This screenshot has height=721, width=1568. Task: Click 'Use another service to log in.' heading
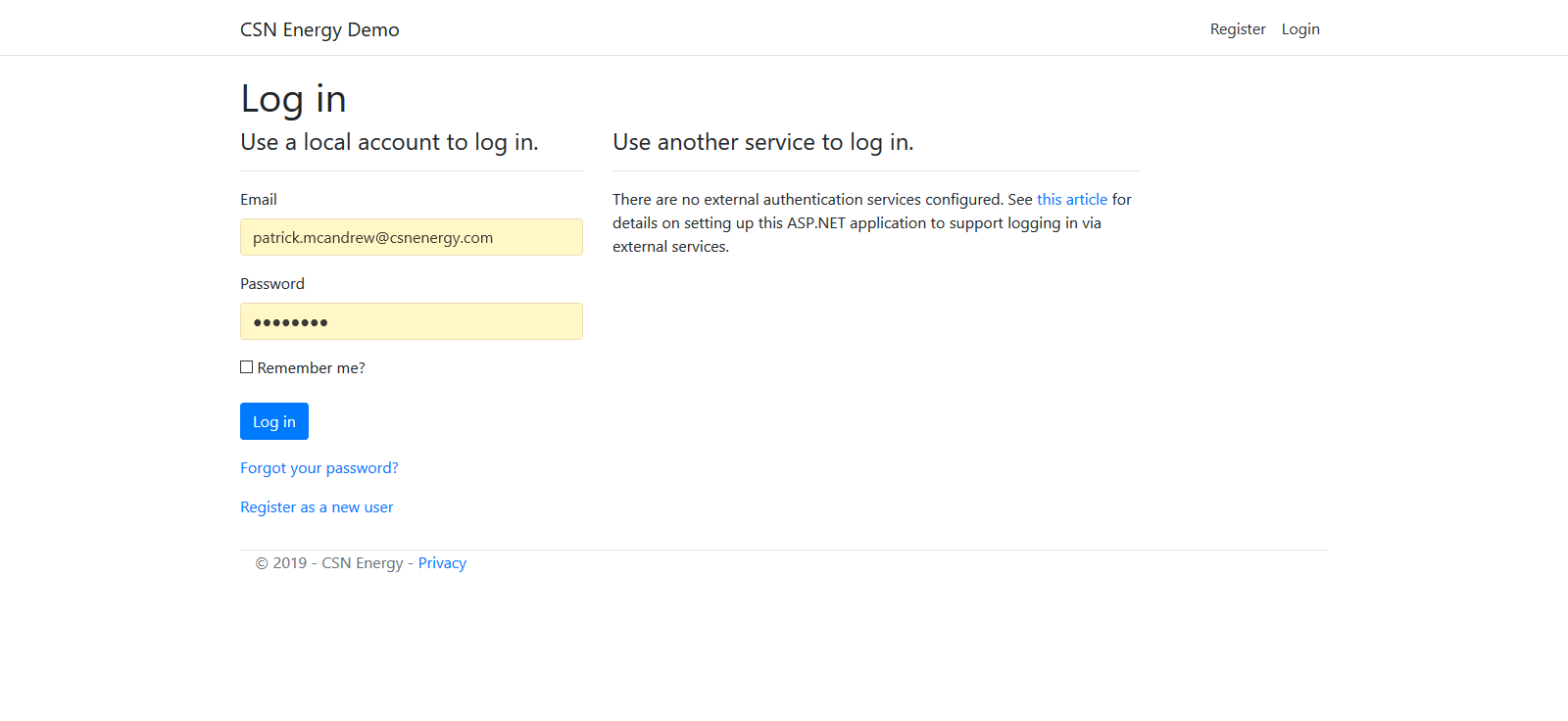click(x=762, y=143)
